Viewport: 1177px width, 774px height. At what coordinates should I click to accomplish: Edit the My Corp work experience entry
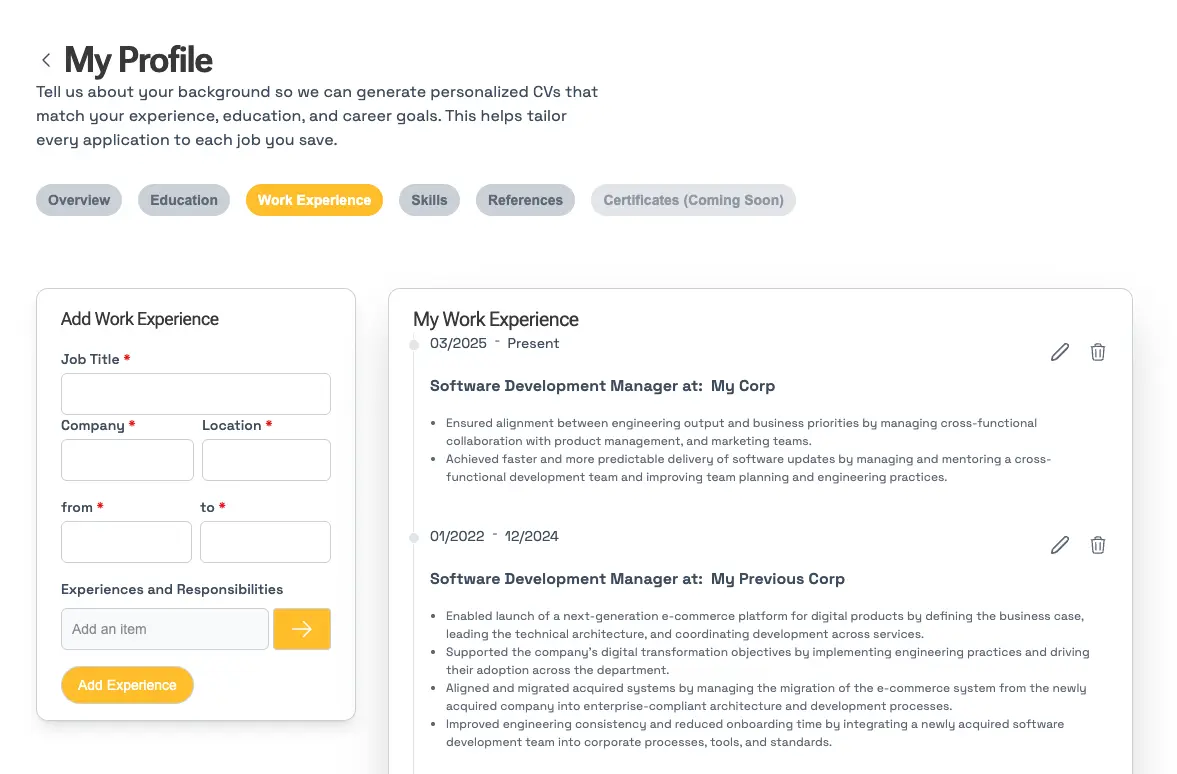tap(1060, 352)
